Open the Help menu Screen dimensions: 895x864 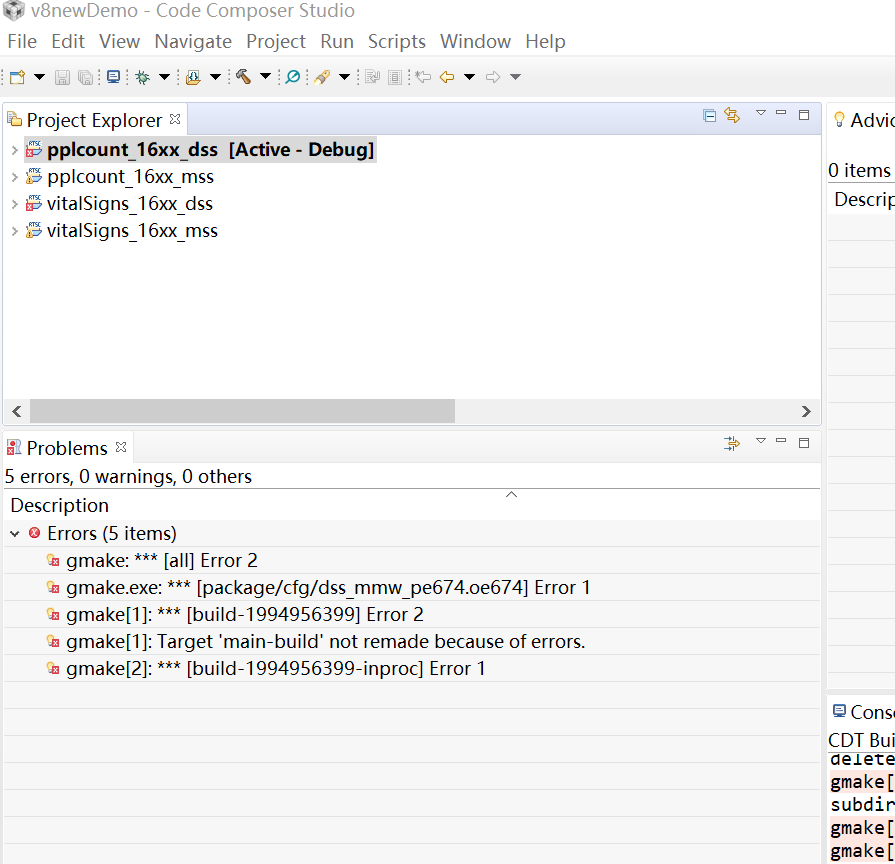click(x=545, y=42)
